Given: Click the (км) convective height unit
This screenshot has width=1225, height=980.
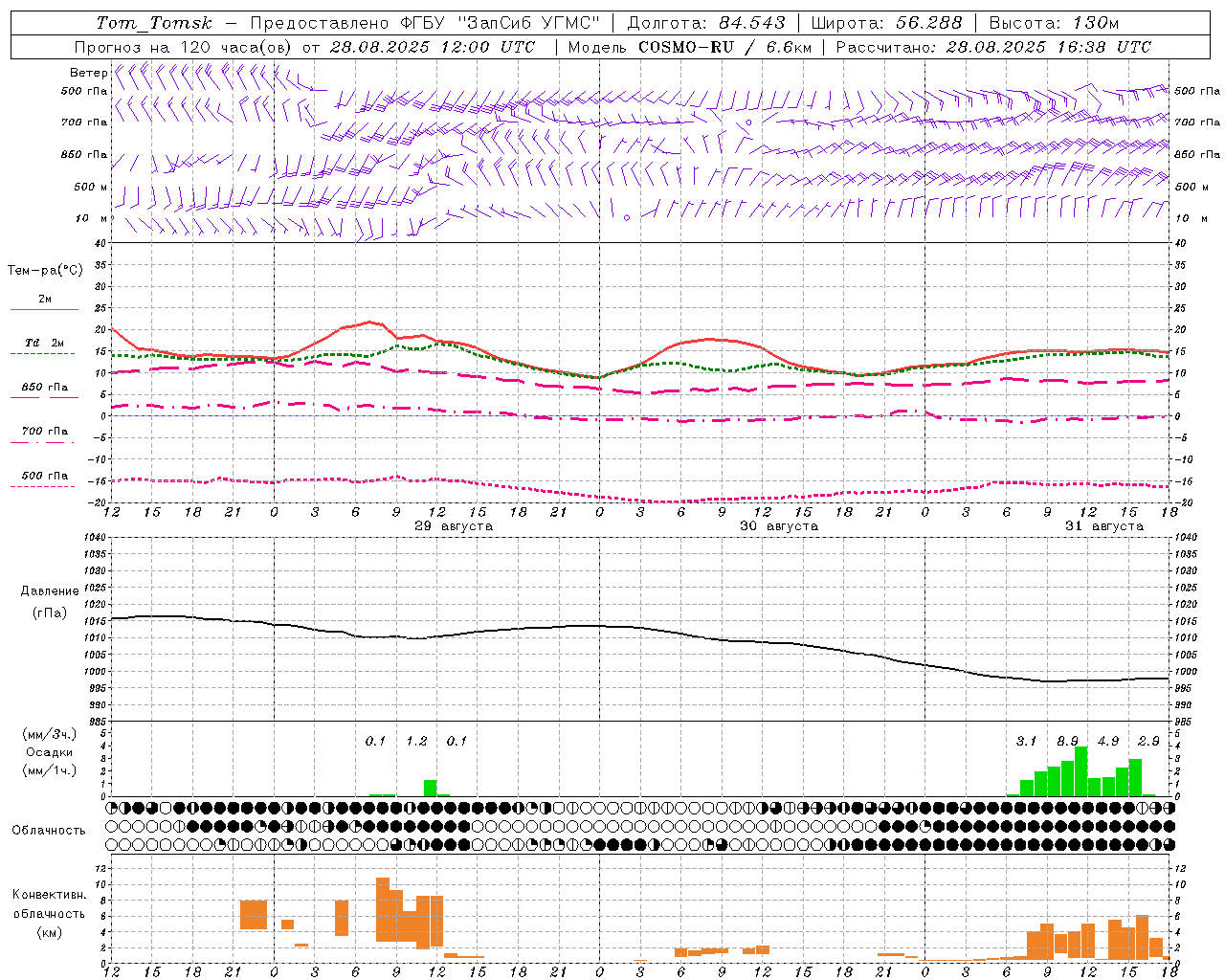Looking at the screenshot, I should tap(49, 932).
